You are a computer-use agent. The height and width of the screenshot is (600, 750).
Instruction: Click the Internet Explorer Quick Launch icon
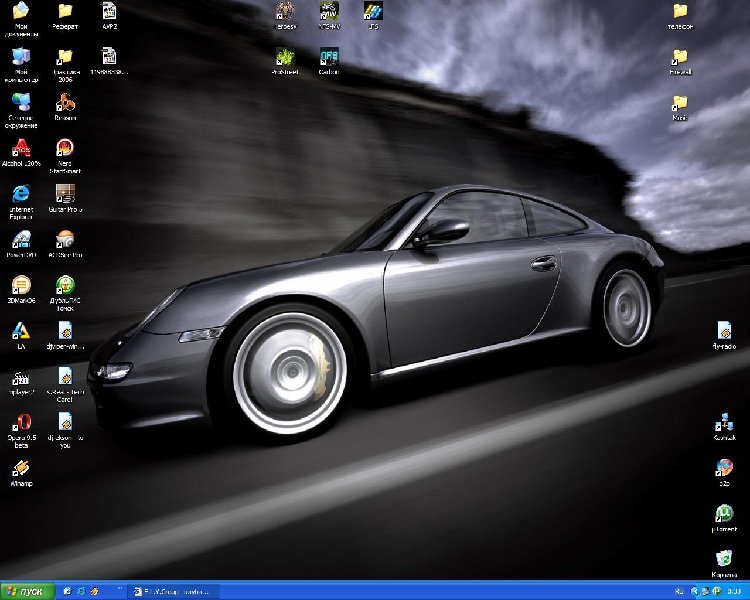(81, 591)
